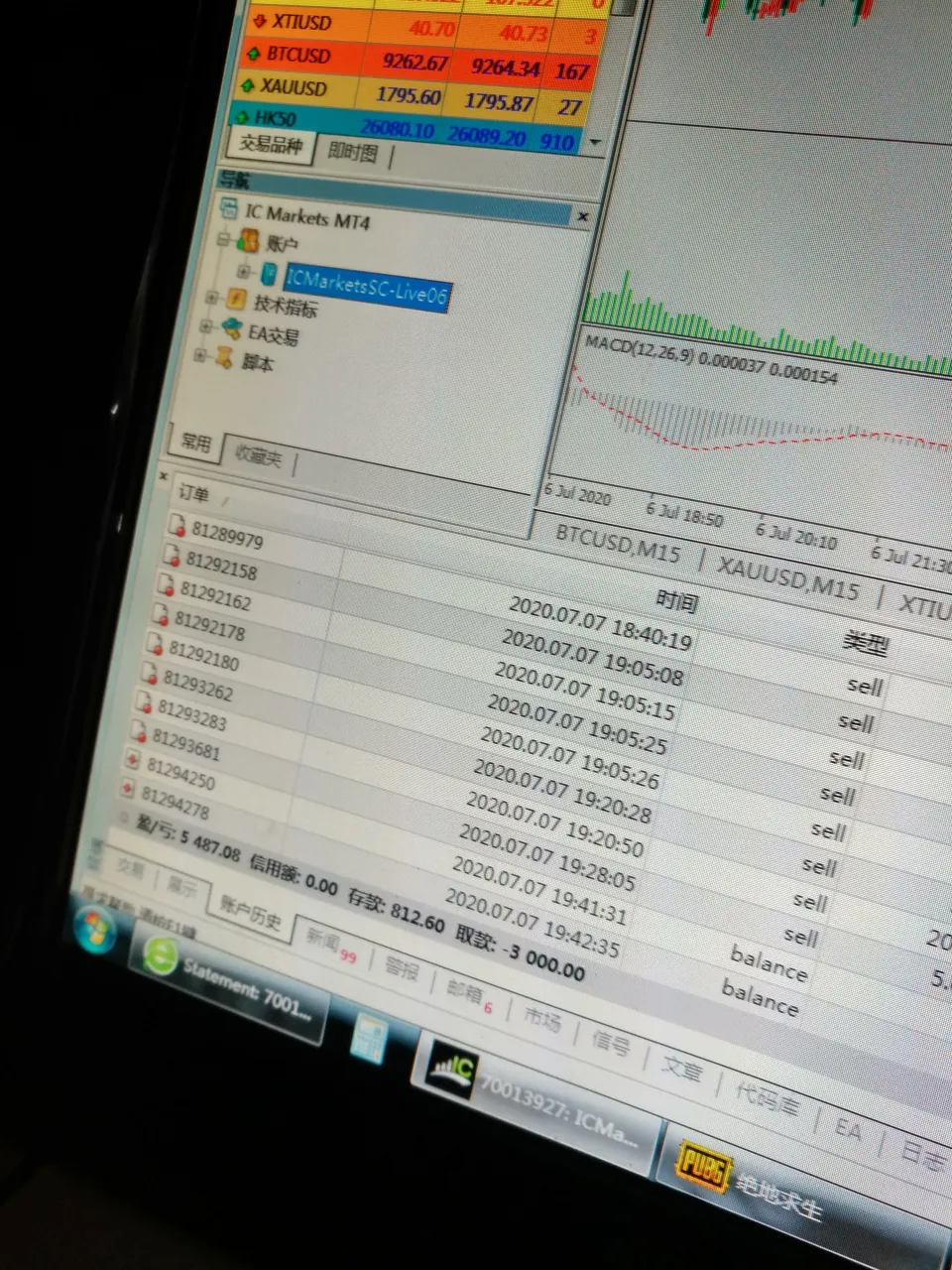Click the 账户 accounts folder icon

point(247,240)
